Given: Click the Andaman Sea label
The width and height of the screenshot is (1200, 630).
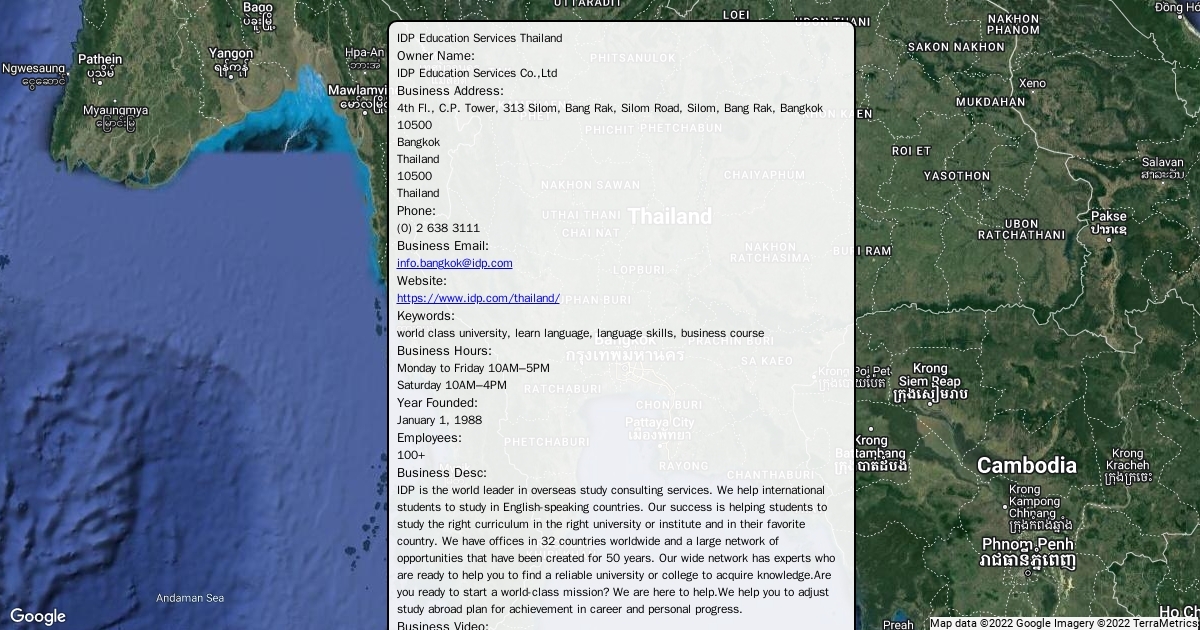Looking at the screenshot, I should point(190,598).
